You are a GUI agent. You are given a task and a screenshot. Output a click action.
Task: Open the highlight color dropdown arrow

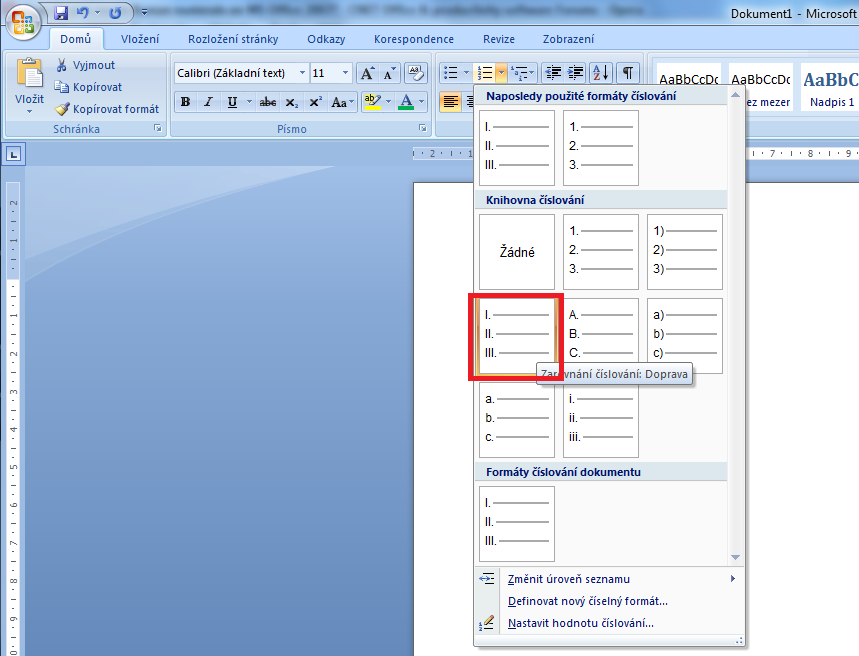click(x=388, y=102)
